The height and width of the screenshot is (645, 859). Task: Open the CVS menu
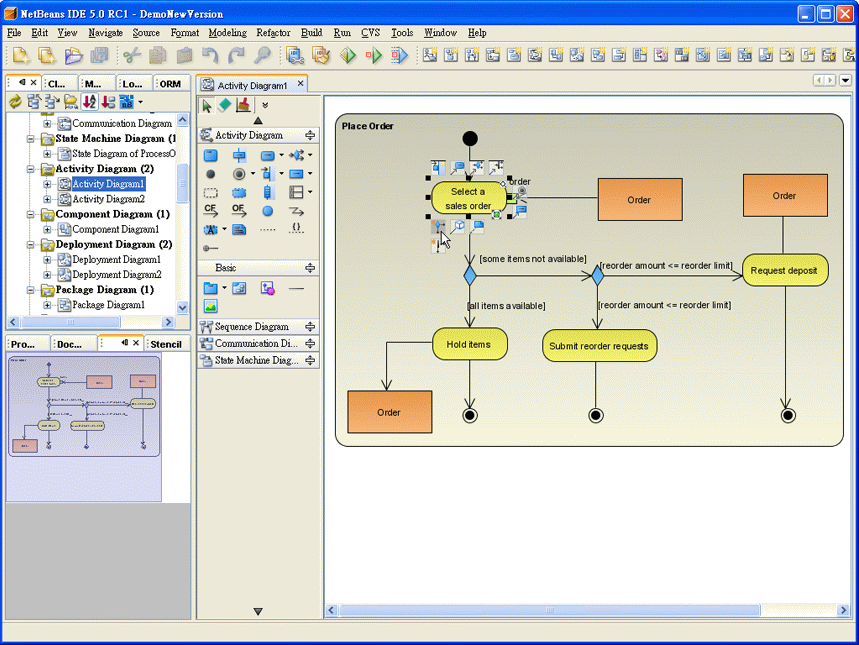point(370,33)
